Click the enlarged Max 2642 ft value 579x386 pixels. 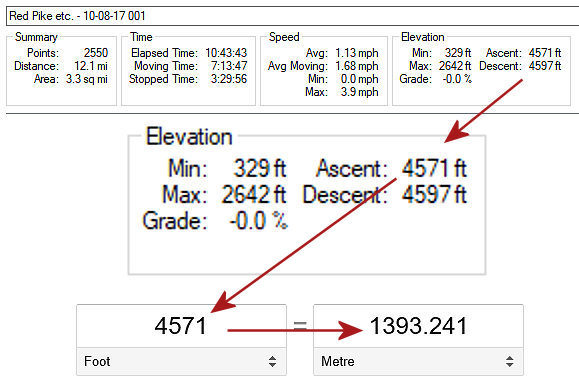pos(254,194)
